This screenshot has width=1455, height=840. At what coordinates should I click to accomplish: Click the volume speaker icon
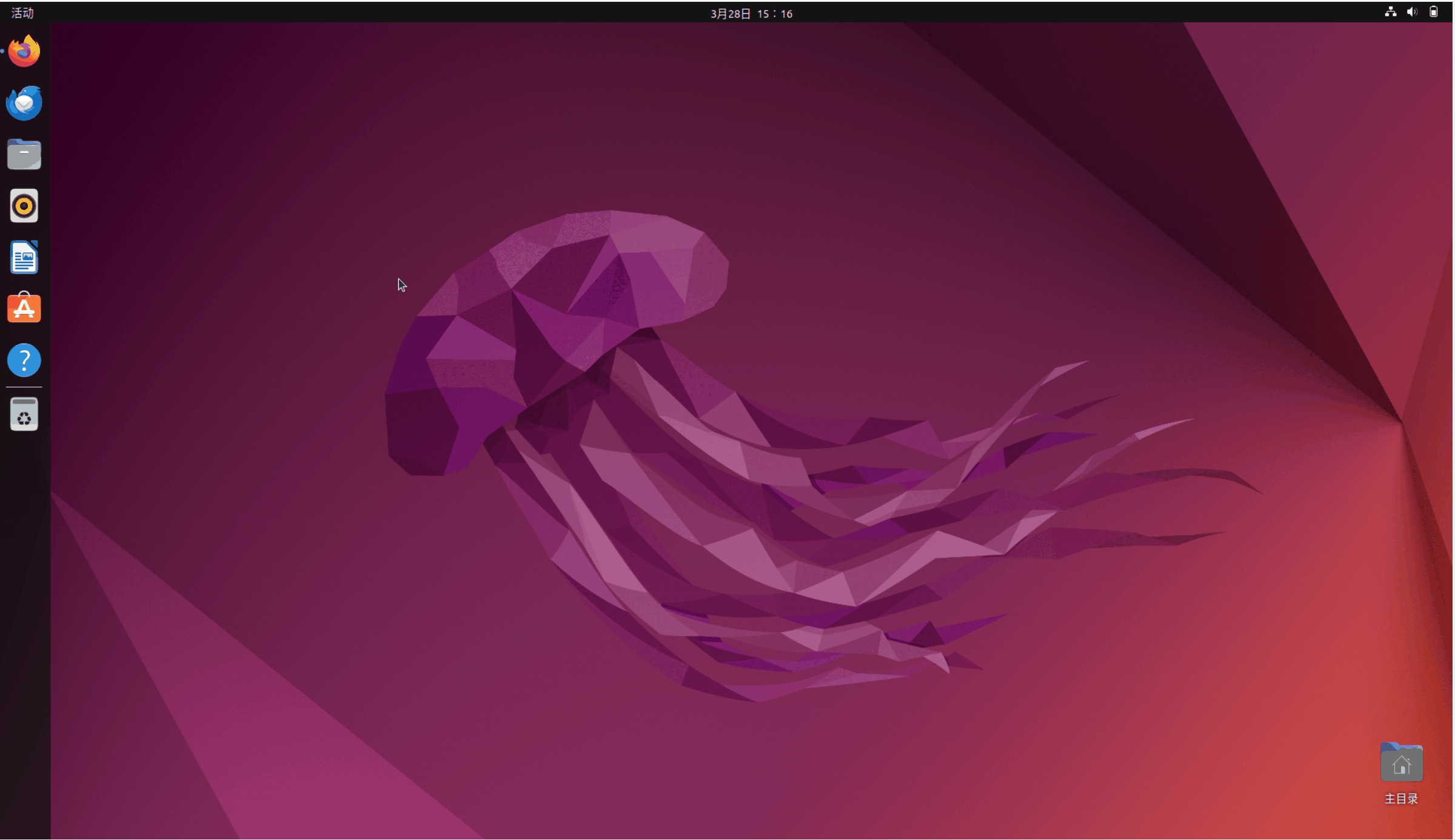(1412, 12)
